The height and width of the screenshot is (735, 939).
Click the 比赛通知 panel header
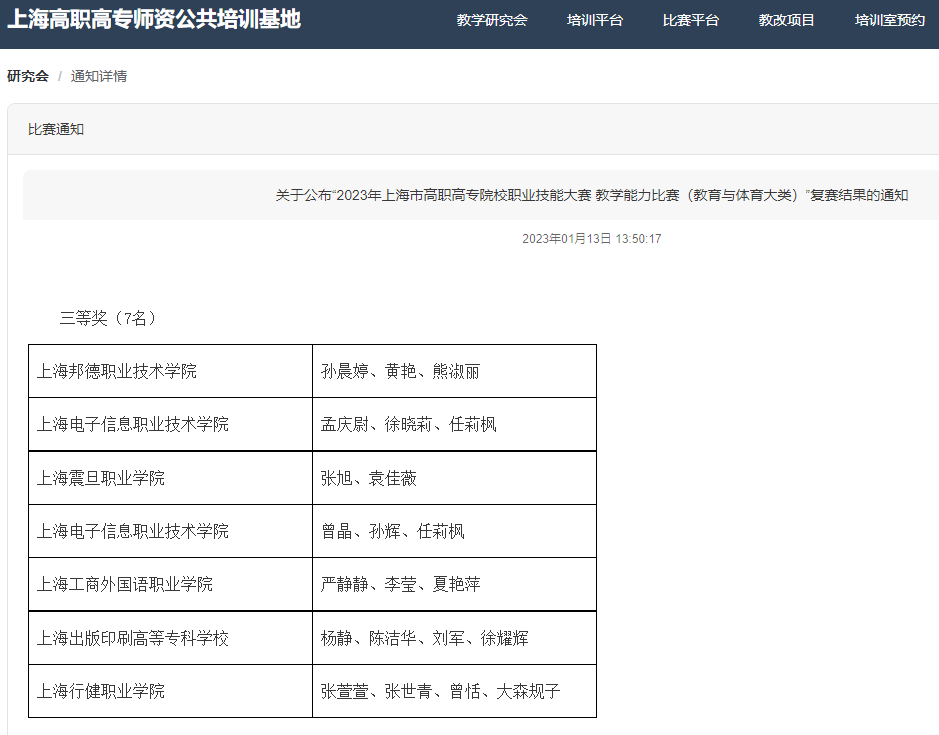[56, 129]
